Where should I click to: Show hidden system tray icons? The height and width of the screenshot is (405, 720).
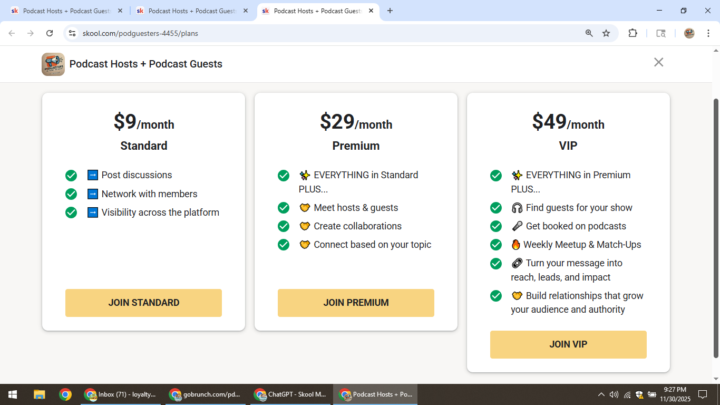pyautogui.click(x=601, y=394)
